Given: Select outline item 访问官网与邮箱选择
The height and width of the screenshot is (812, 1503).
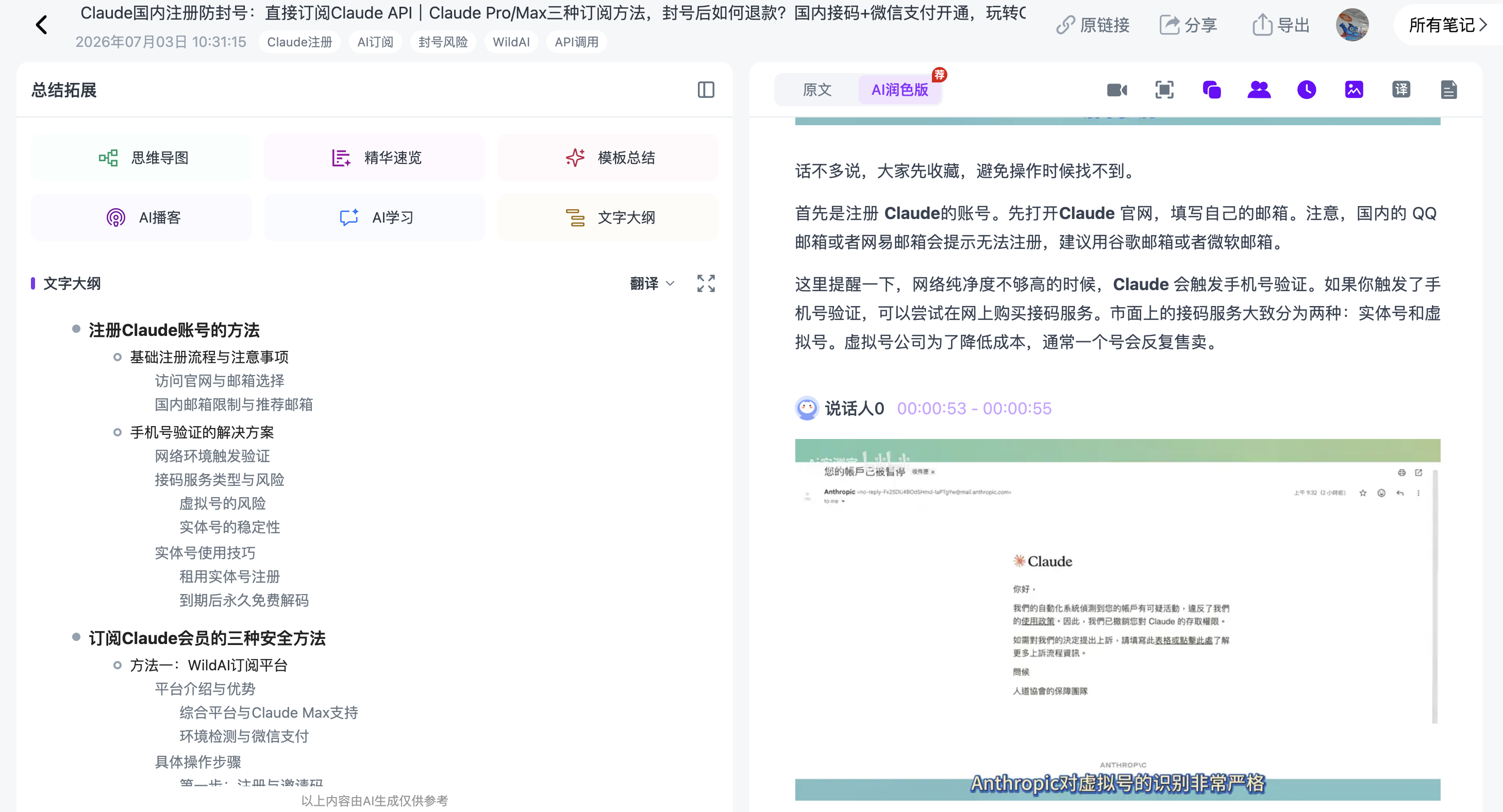Looking at the screenshot, I should point(220,381).
